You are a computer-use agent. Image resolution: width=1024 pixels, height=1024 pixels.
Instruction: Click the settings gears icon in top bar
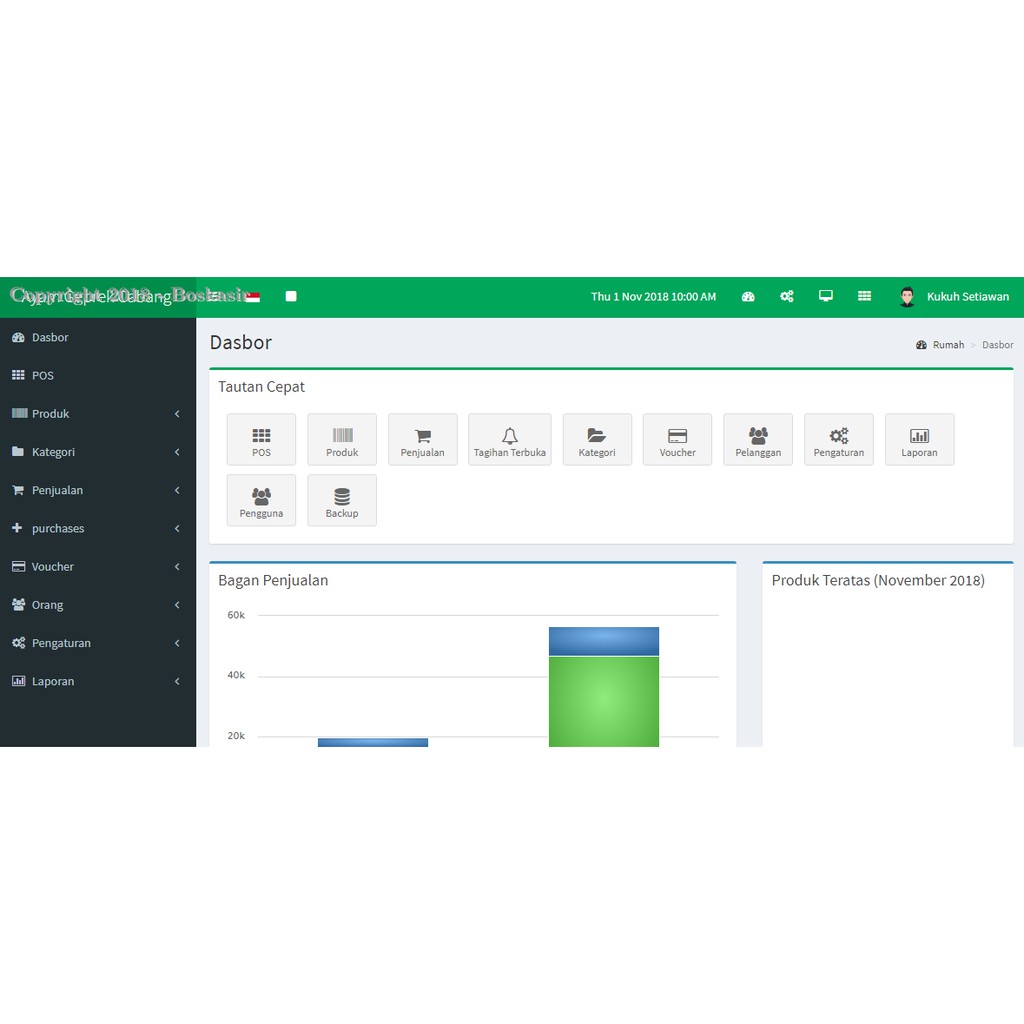click(787, 297)
